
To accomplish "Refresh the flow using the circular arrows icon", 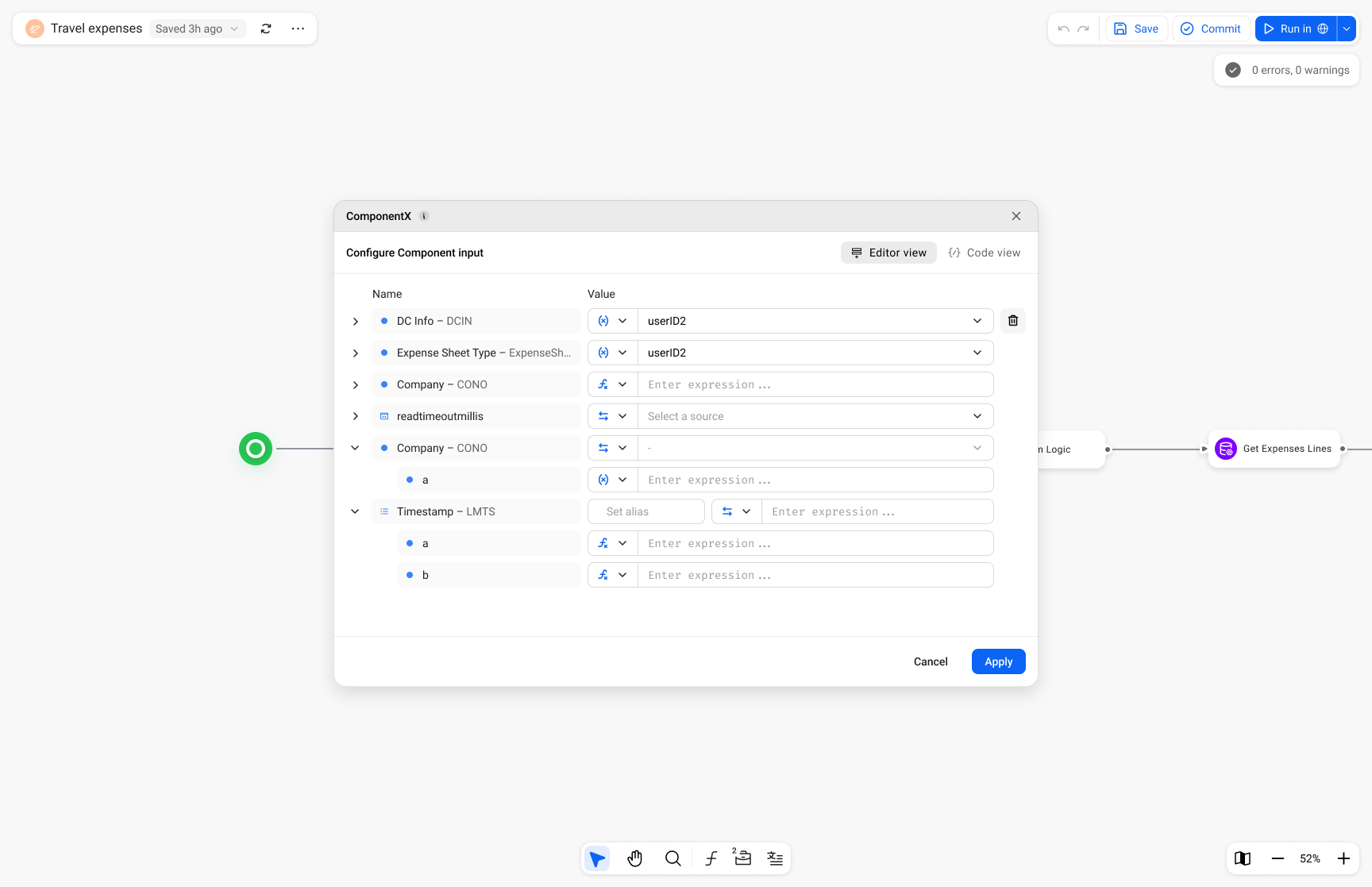I will point(266,28).
